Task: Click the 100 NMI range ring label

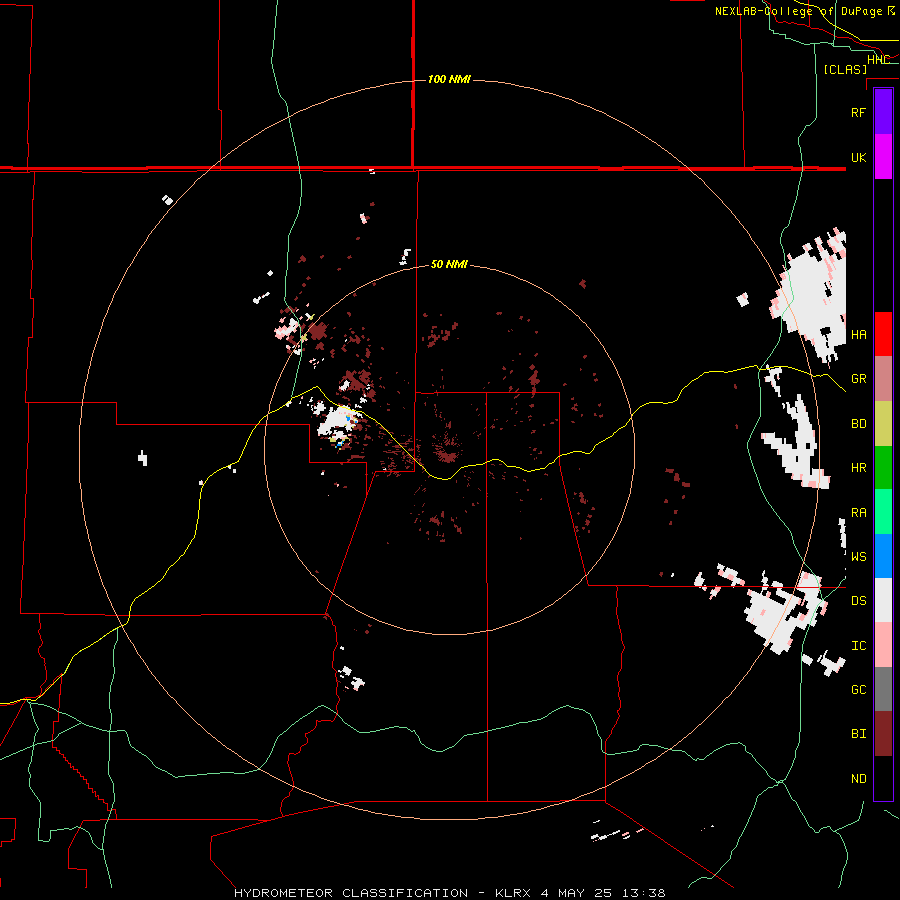Action: coord(449,79)
